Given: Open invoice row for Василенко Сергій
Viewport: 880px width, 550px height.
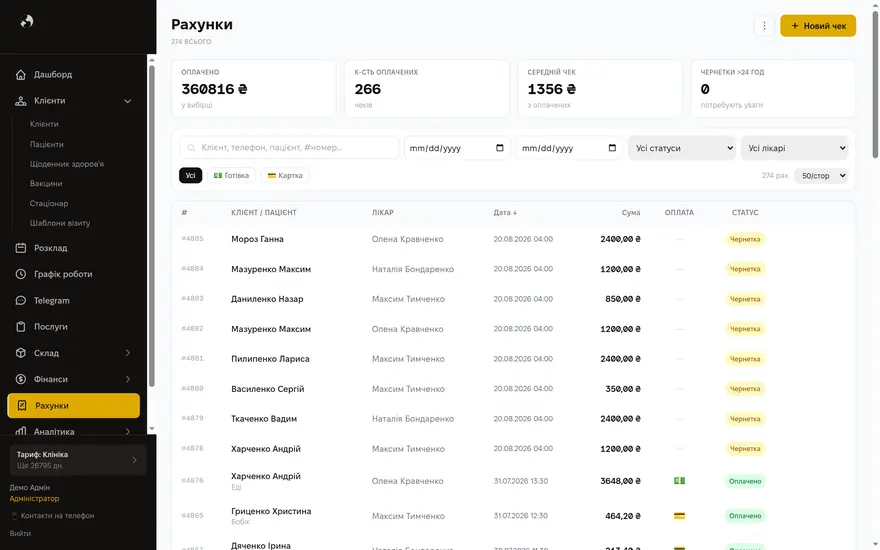Looking at the screenshot, I should pos(513,389).
